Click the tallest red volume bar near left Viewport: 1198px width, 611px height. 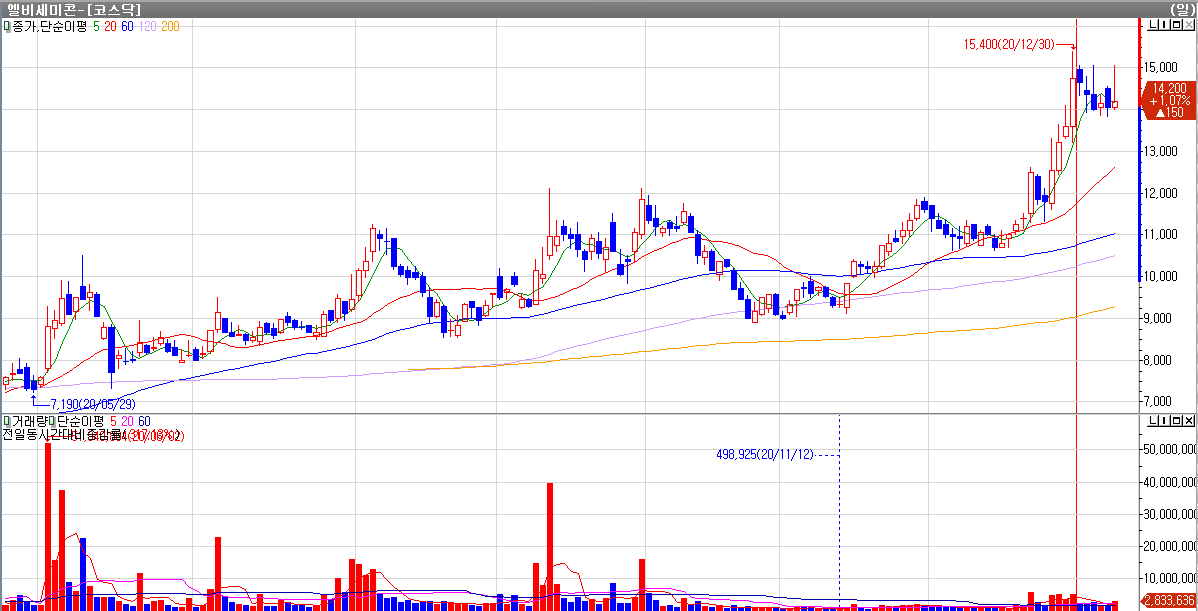(48, 526)
